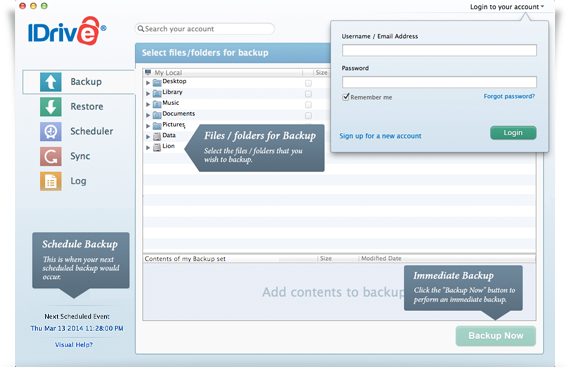Select the Lion drive name
Image resolution: width=570 pixels, height=367 pixels.
click(x=168, y=146)
